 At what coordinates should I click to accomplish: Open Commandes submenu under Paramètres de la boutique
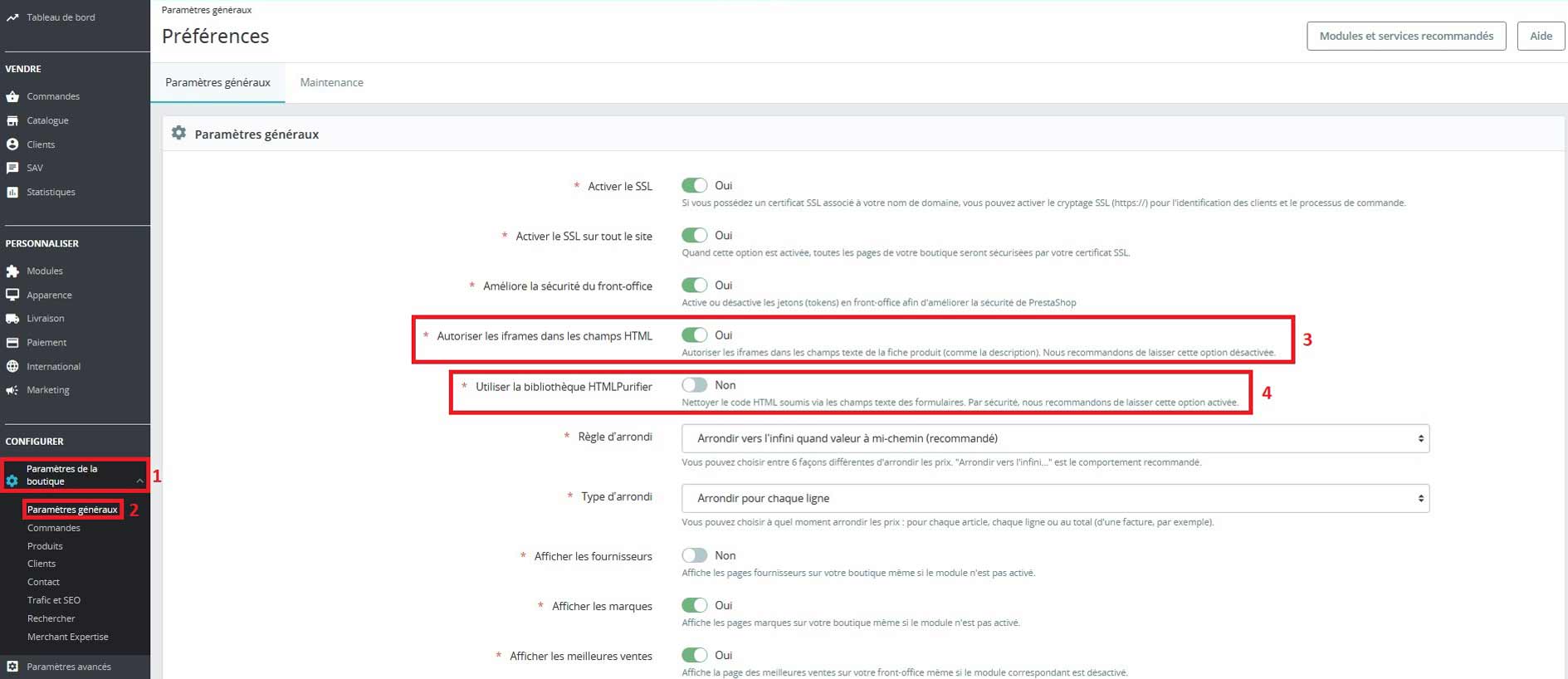coord(54,528)
